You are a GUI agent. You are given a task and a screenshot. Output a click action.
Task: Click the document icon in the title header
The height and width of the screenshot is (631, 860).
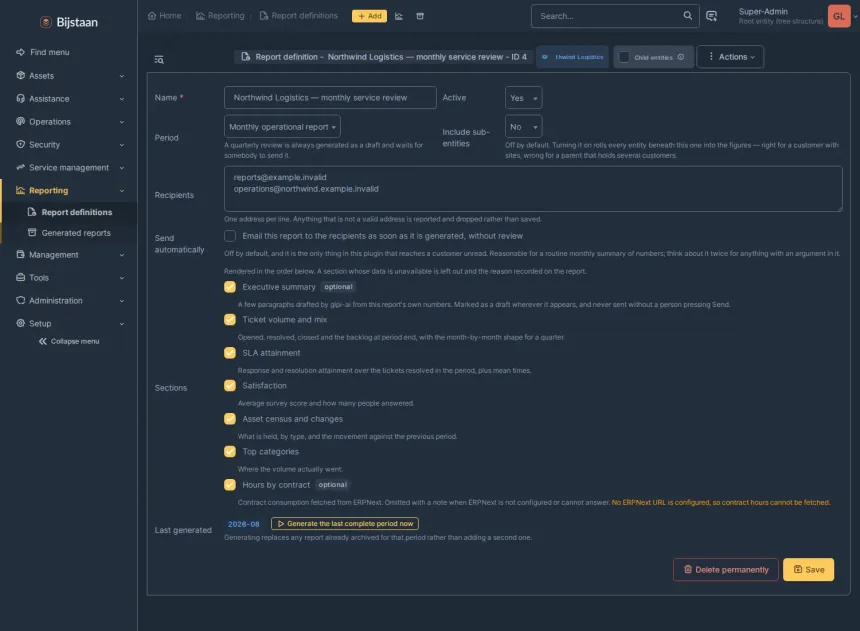[x=245, y=57]
